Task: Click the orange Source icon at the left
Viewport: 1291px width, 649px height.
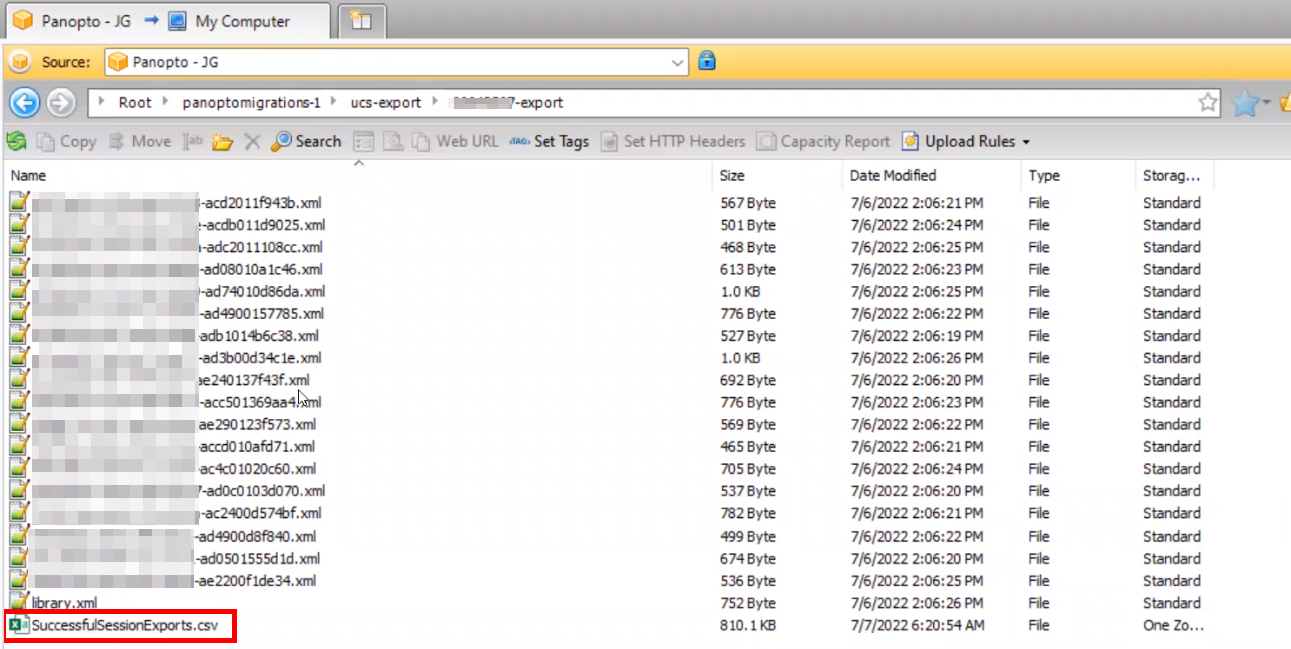Action: [19, 62]
